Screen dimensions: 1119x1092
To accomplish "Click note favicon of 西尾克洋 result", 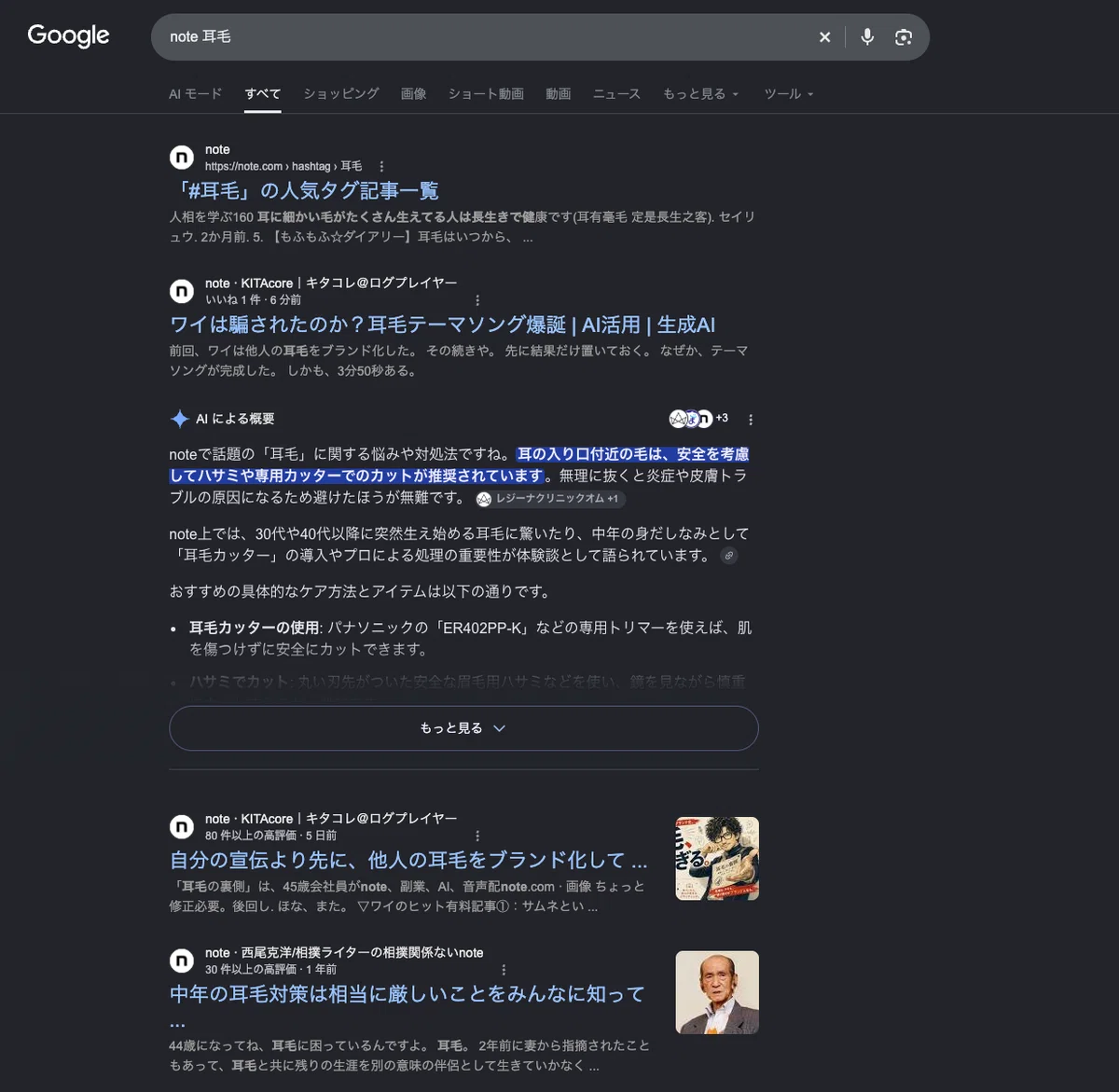I will pyautogui.click(x=182, y=961).
